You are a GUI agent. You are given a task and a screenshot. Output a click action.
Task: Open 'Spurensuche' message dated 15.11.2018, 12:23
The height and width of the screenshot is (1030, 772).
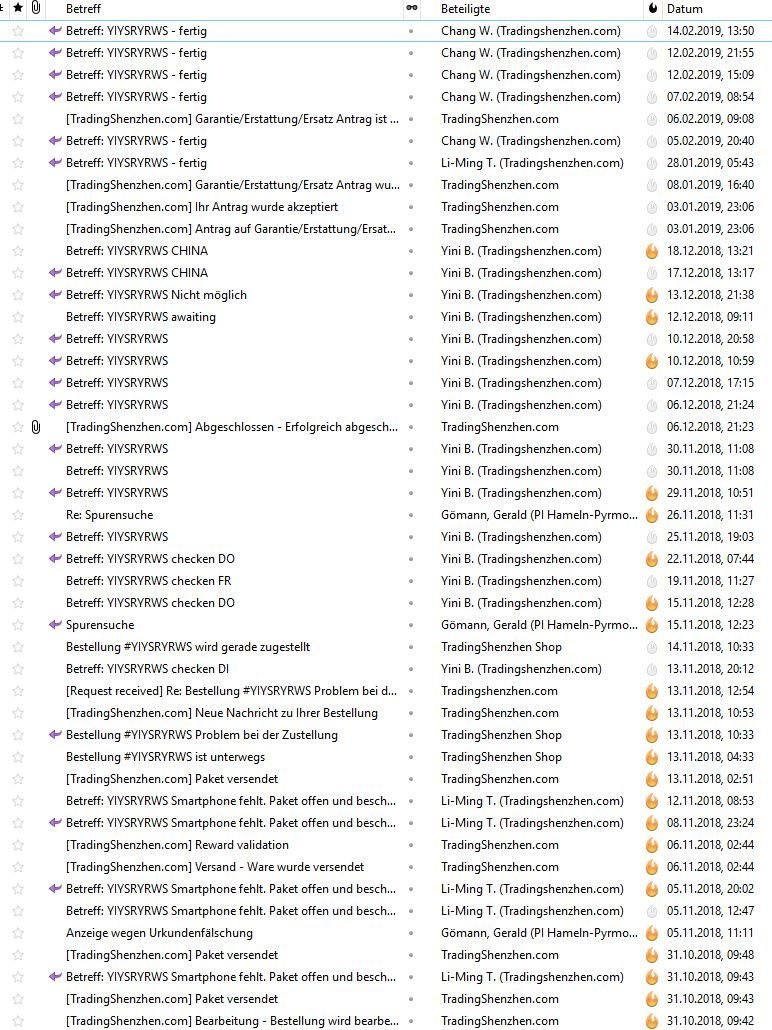(x=100, y=625)
